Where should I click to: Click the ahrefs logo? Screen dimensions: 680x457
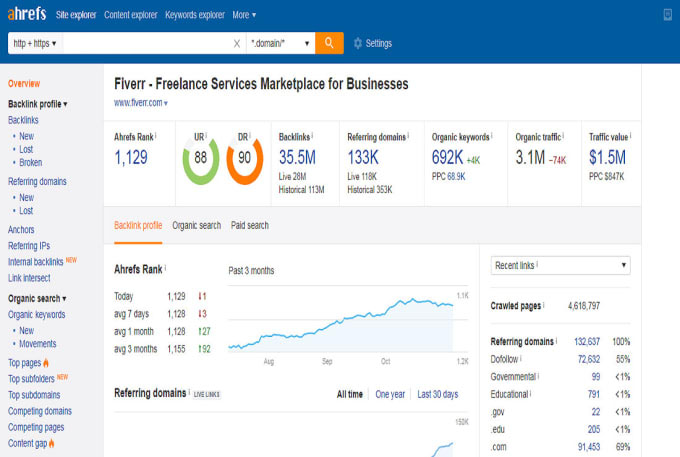(31, 15)
